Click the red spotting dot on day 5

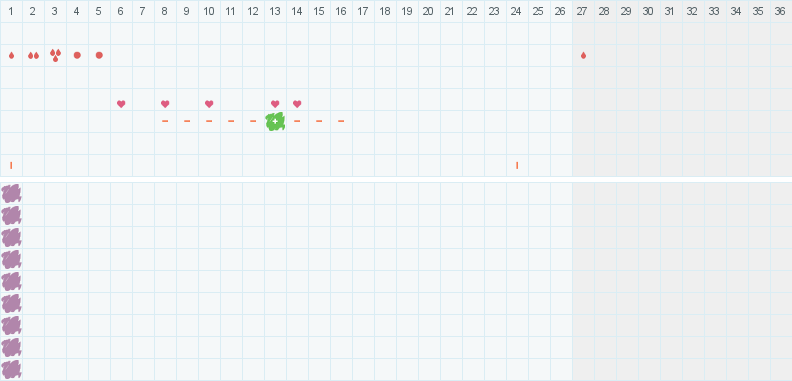pyautogui.click(x=99, y=55)
